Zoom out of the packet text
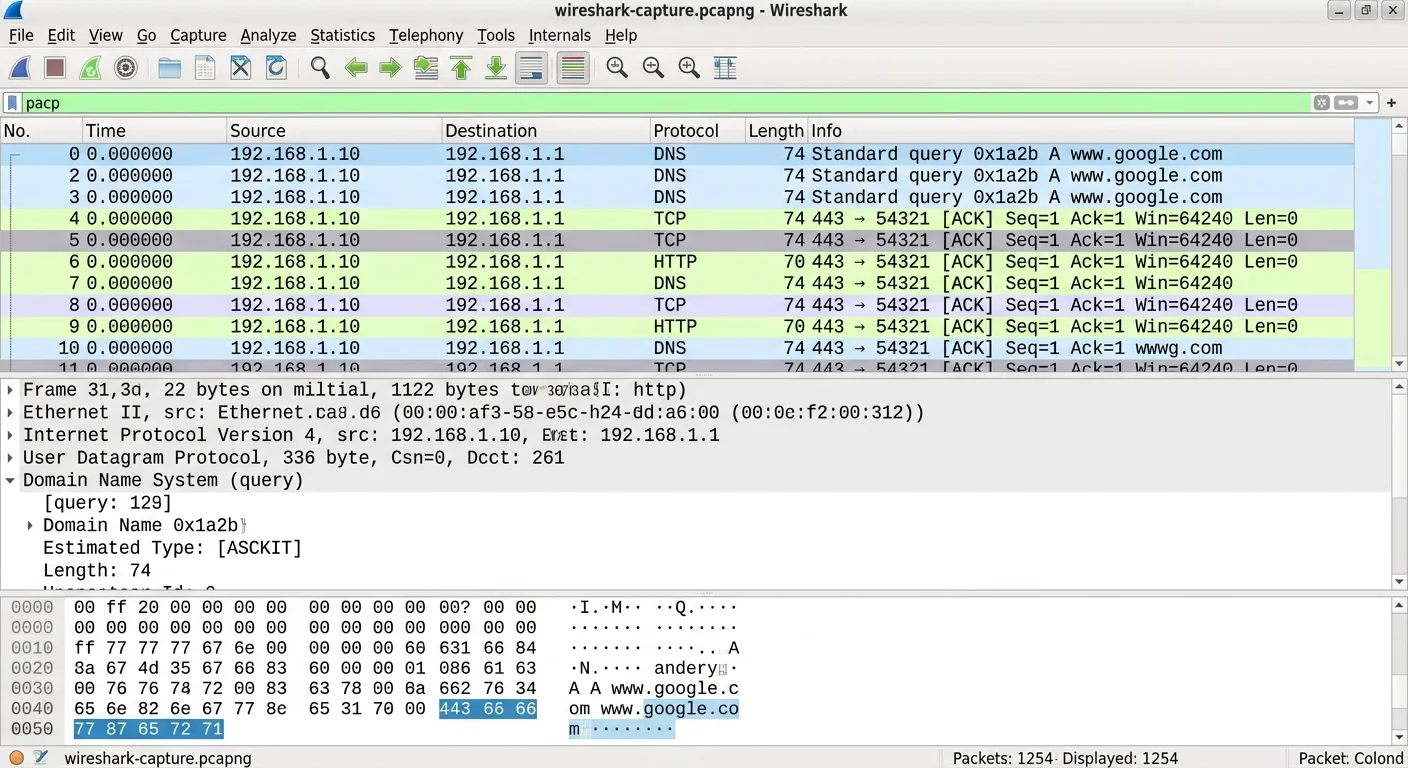 click(x=653, y=68)
